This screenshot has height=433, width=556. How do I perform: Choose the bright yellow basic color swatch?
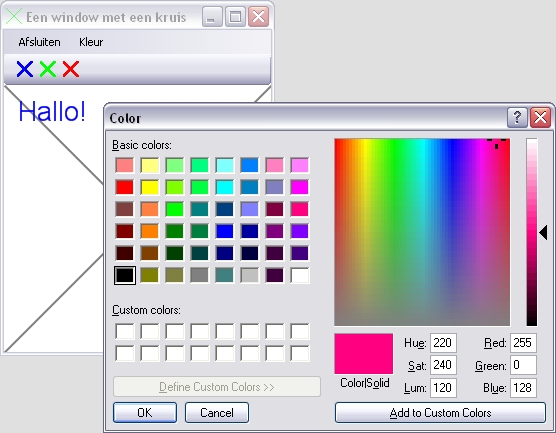(150, 187)
